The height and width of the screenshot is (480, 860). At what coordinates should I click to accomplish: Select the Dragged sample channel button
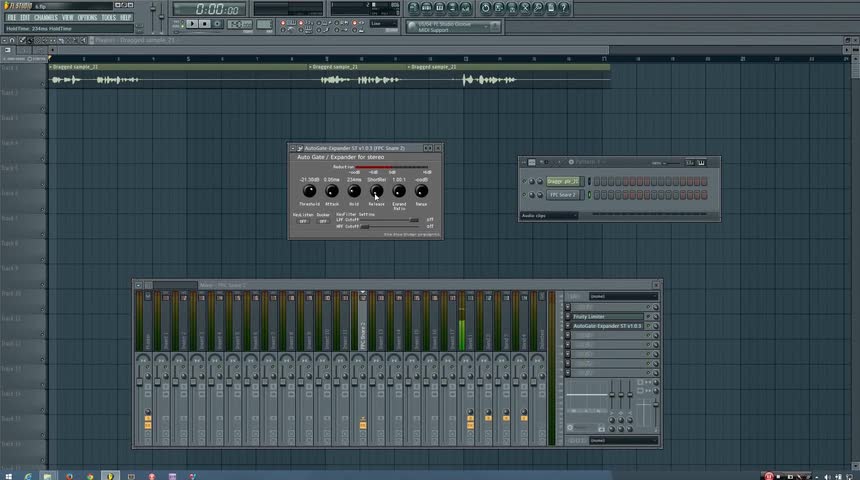pyautogui.click(x=563, y=181)
